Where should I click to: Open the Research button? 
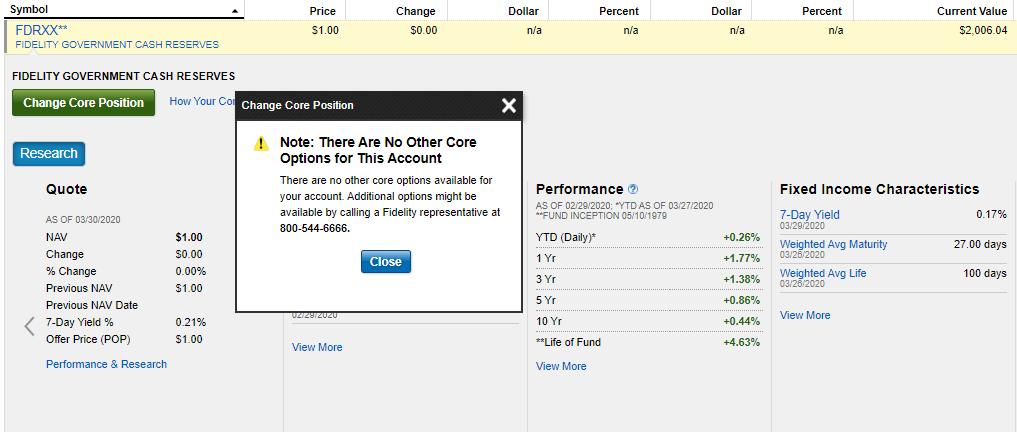tap(49, 153)
